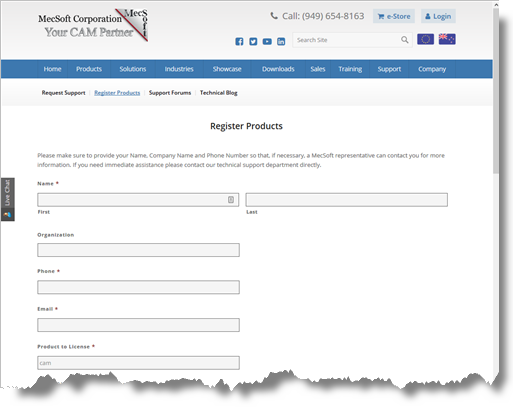Click the Login button

[438, 16]
